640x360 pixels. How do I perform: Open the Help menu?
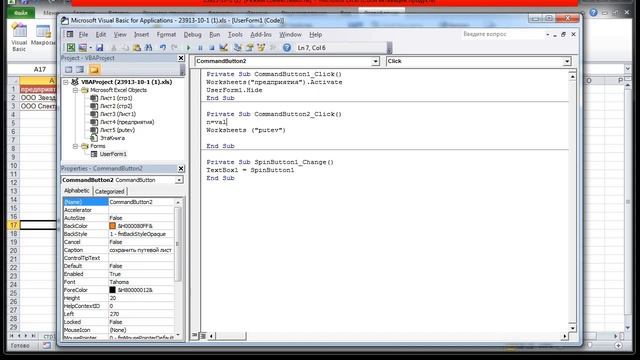tap(316, 35)
